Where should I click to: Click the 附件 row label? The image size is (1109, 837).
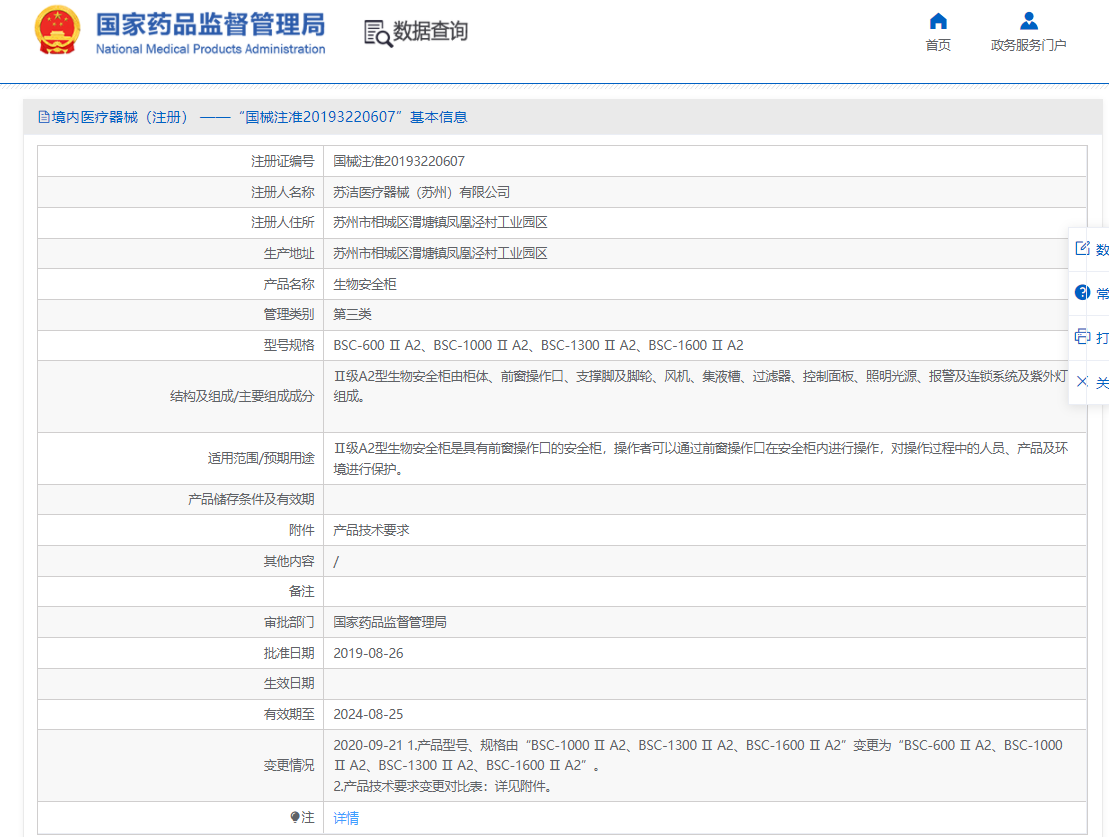tap(301, 530)
